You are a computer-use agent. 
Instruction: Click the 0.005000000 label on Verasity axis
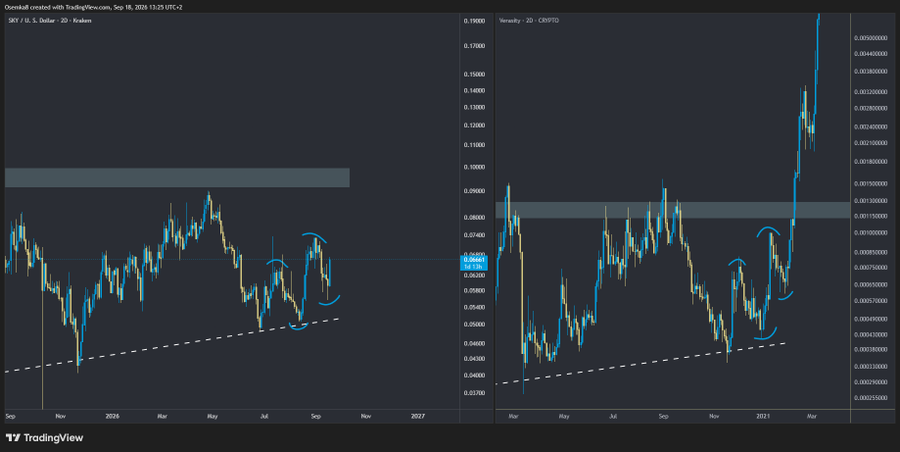[871, 38]
